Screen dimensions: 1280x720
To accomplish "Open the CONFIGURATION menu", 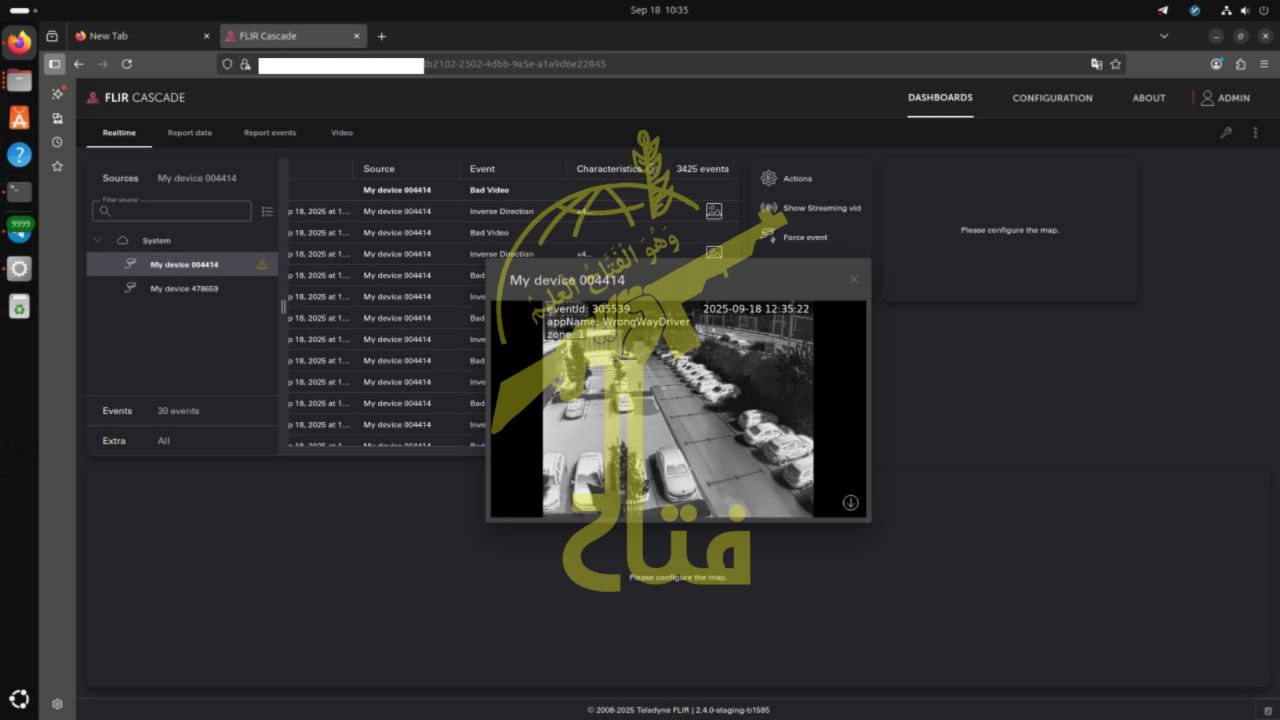I will pos(1052,98).
